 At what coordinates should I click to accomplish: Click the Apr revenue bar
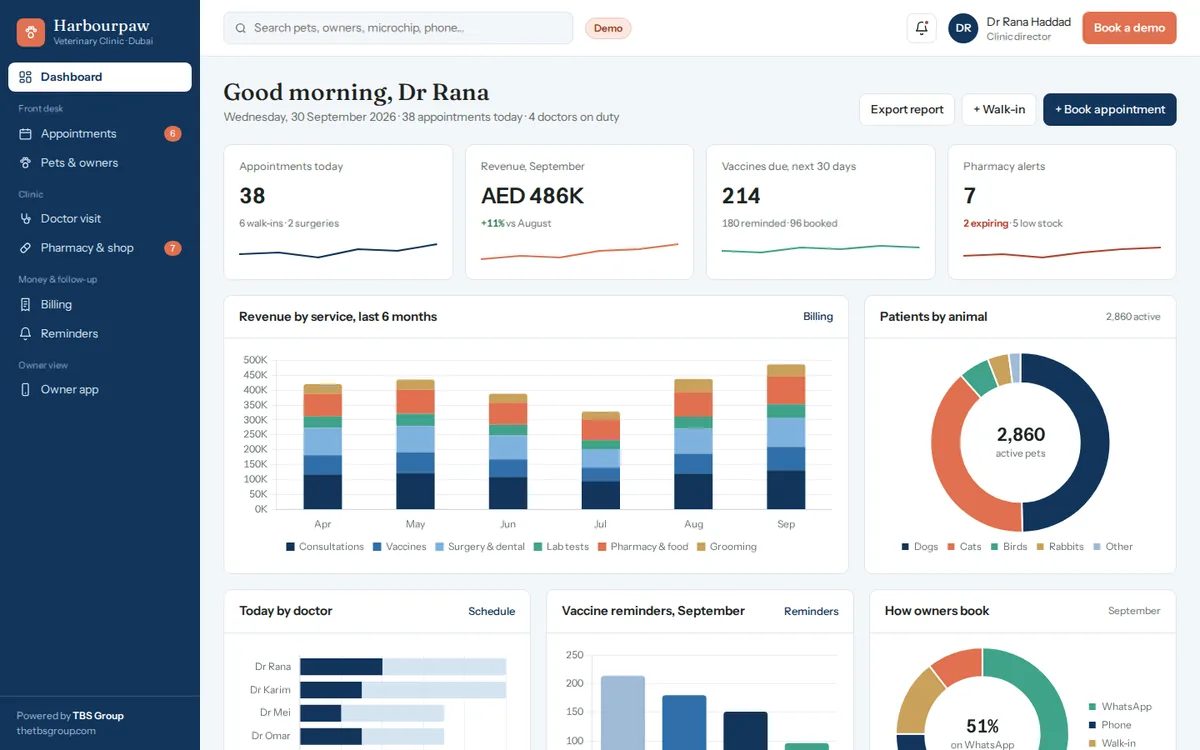tap(323, 446)
